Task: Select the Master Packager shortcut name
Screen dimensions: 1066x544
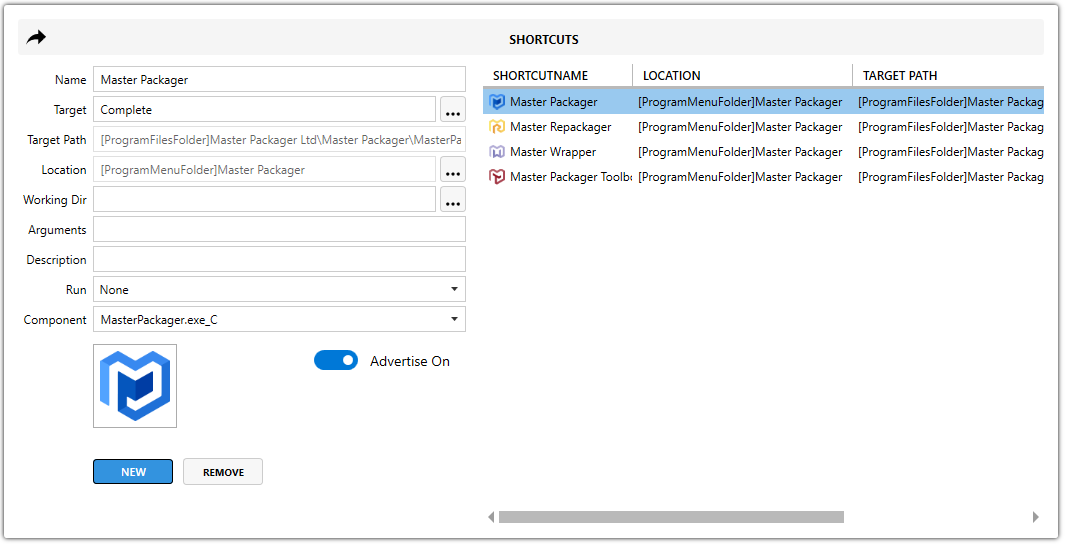Action: coord(553,102)
